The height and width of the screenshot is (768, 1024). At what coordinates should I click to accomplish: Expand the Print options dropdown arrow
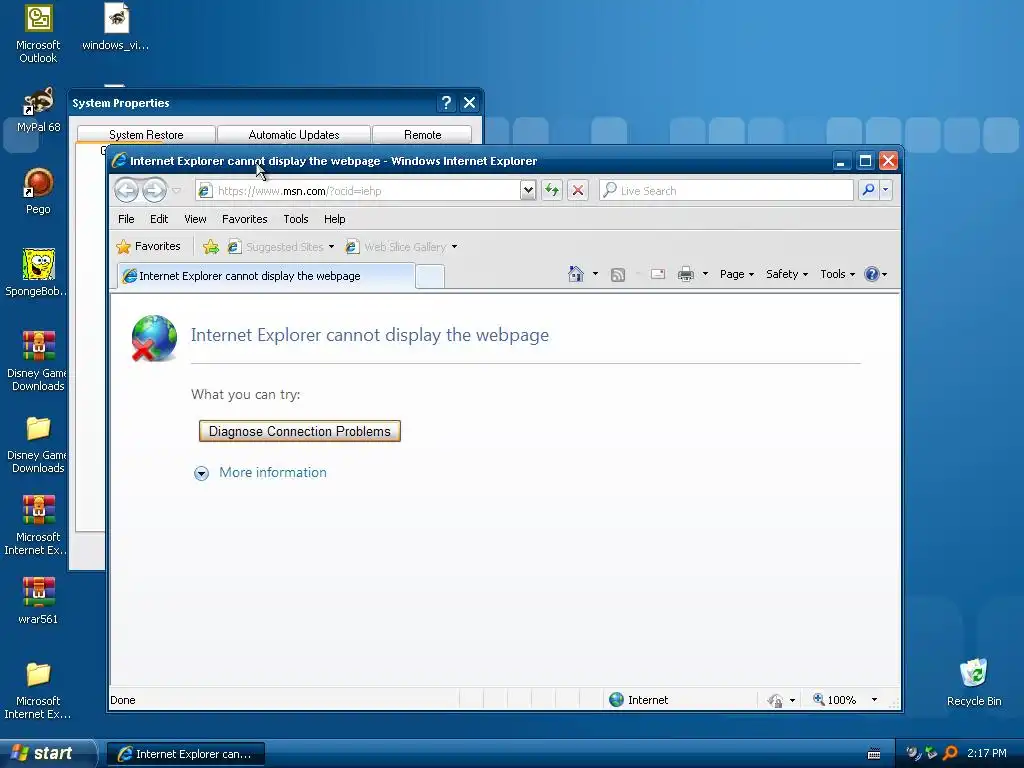click(705, 274)
